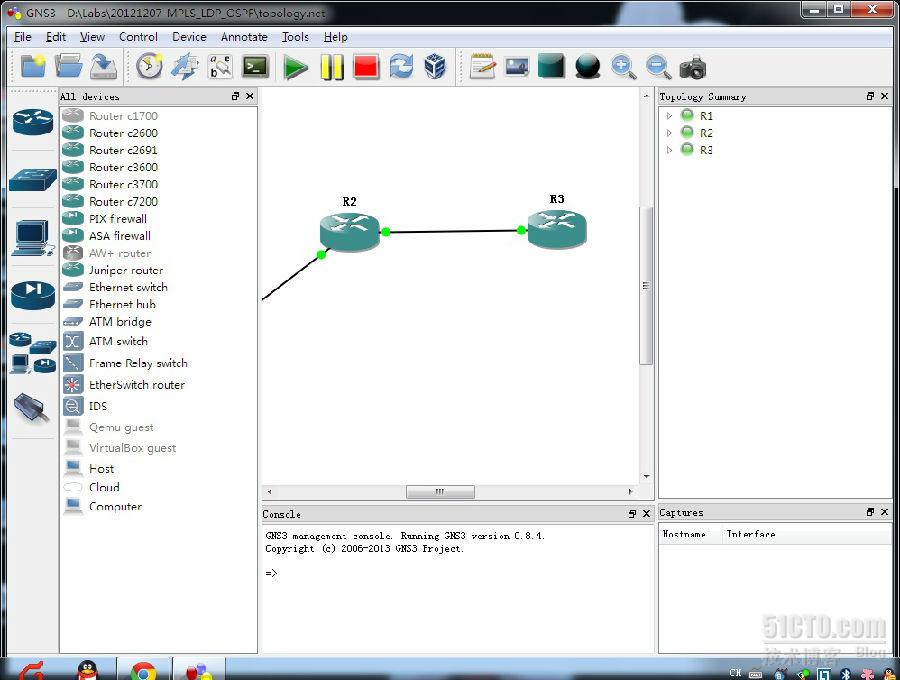Expand the R3 node in Topology Summary
Screen dimensions: 900x680
coord(669,150)
